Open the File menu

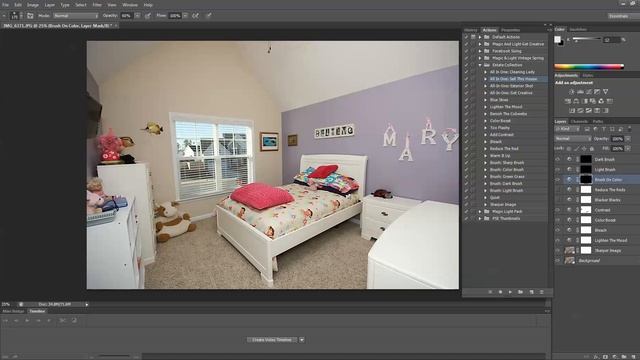pyautogui.click(x=5, y=5)
